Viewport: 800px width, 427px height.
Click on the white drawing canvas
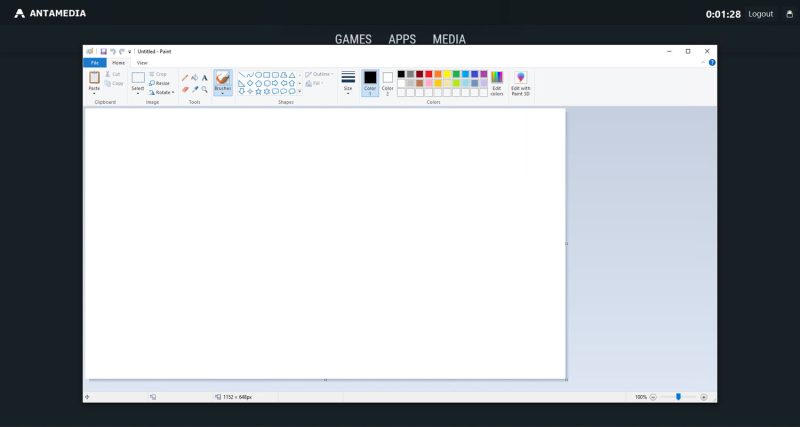pyautogui.click(x=325, y=243)
